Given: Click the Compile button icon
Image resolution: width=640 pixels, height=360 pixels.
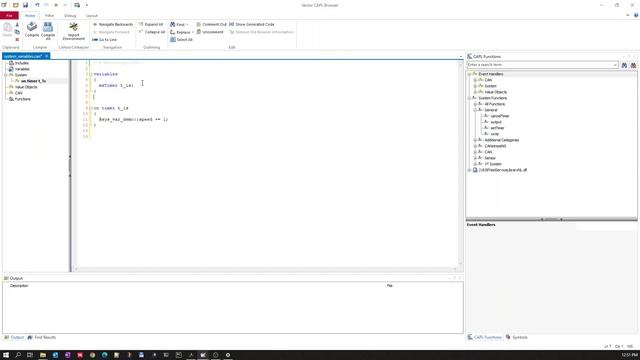Looking at the screenshot, I should tap(32, 27).
